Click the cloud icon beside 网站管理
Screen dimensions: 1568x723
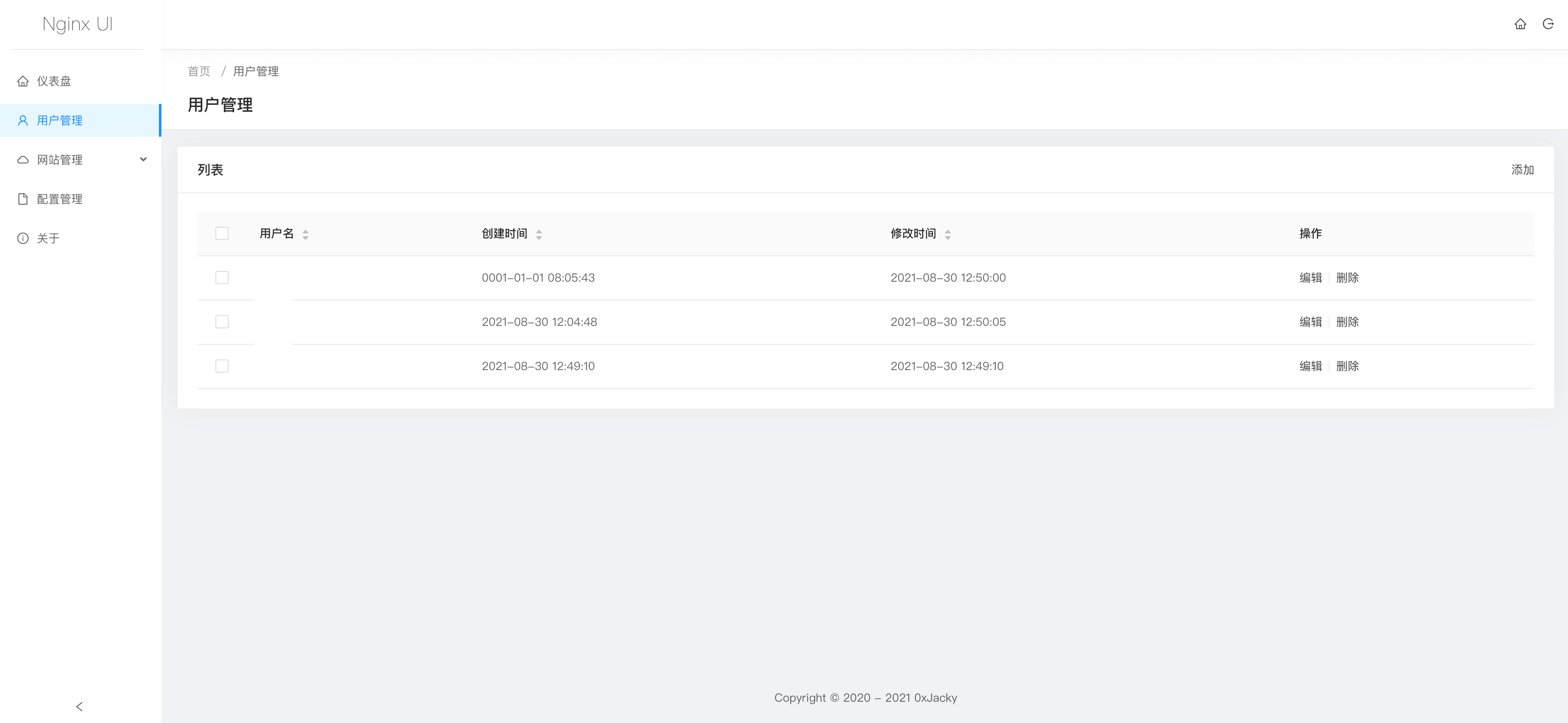coord(23,160)
